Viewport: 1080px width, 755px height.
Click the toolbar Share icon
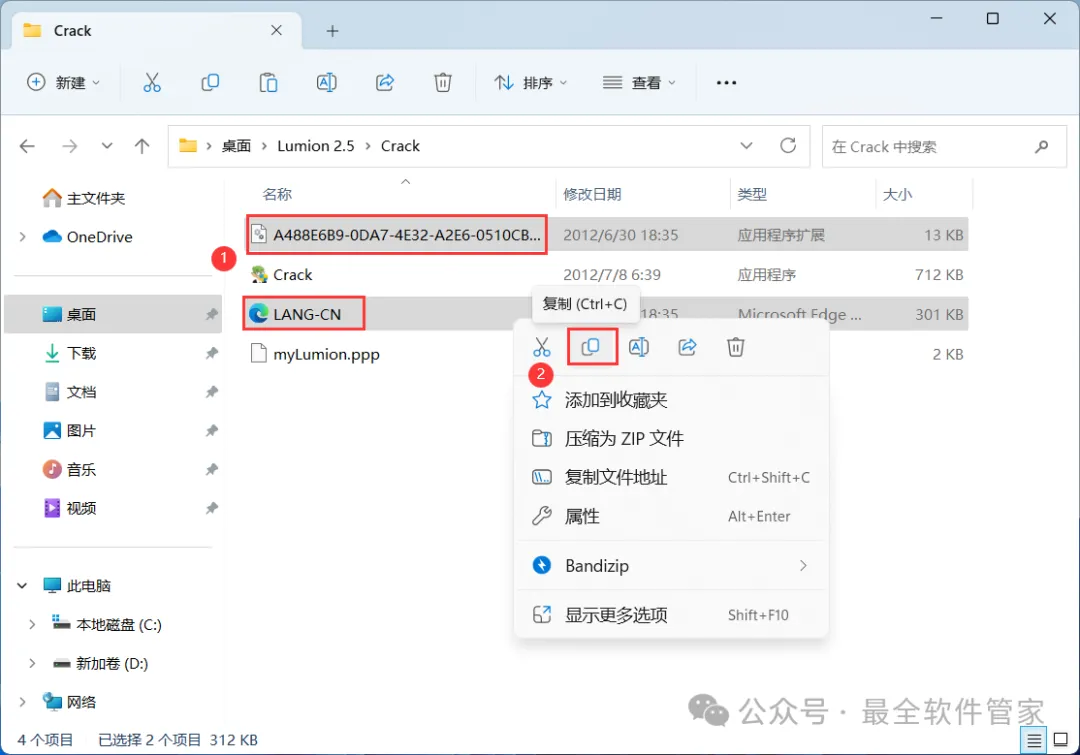[385, 83]
